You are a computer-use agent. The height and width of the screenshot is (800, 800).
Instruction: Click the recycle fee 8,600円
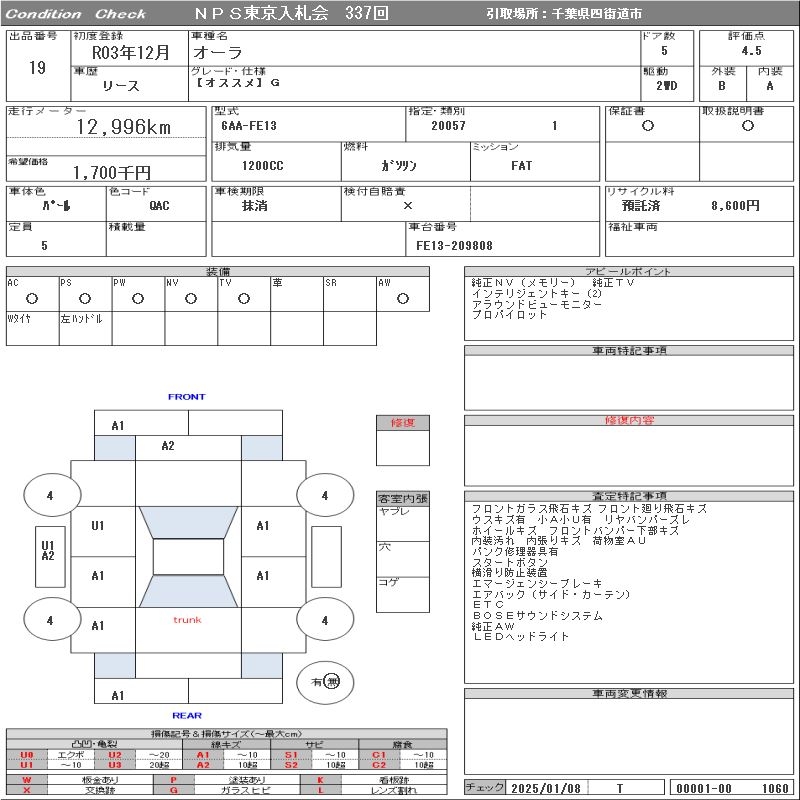coord(735,206)
